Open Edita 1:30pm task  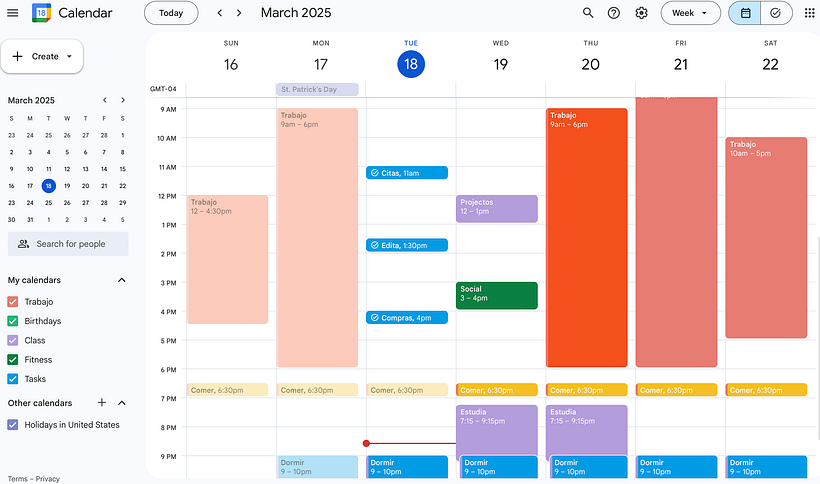(407, 245)
